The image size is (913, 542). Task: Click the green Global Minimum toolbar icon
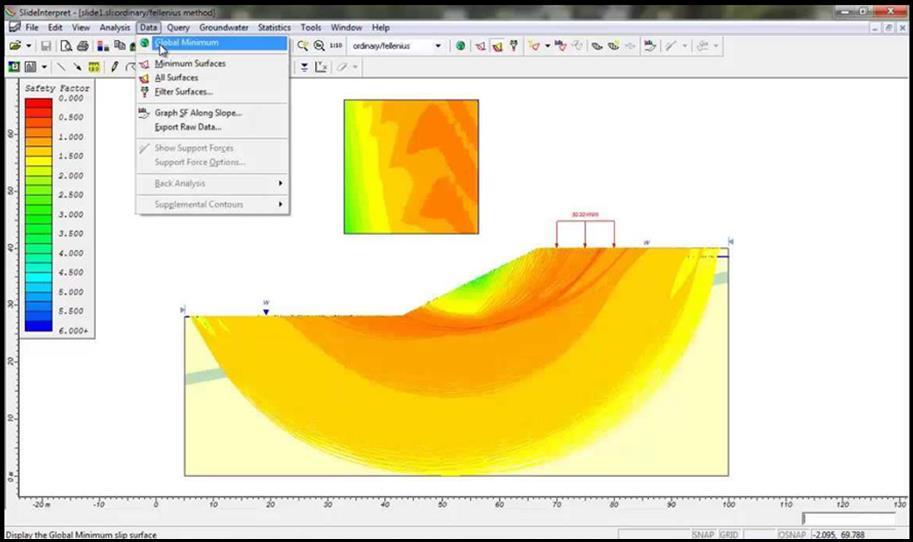(461, 46)
